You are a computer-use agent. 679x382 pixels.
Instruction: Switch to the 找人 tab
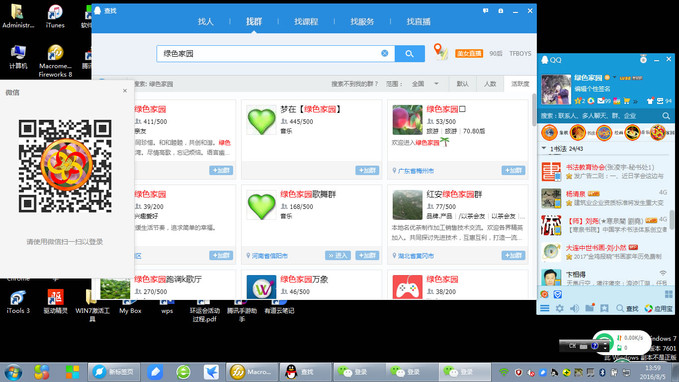pos(206,21)
